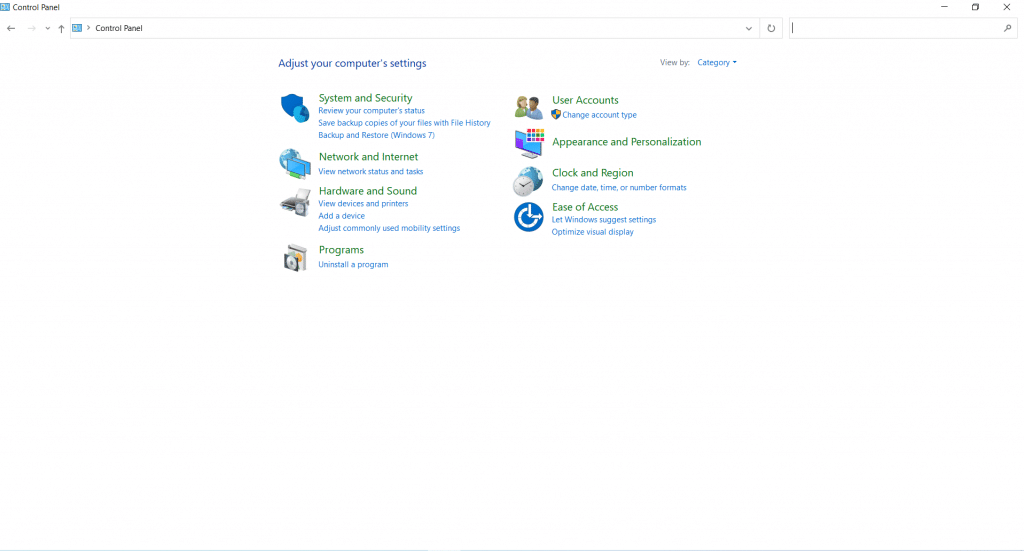The height and width of the screenshot is (551, 1024).
Task: Click the Appearance and Personalization monitor icon
Action: tap(529, 143)
